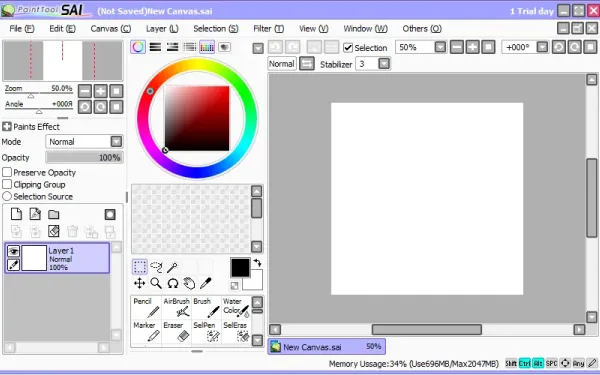Toggle the scratchpad panel
600x375 pixels.
224,47
